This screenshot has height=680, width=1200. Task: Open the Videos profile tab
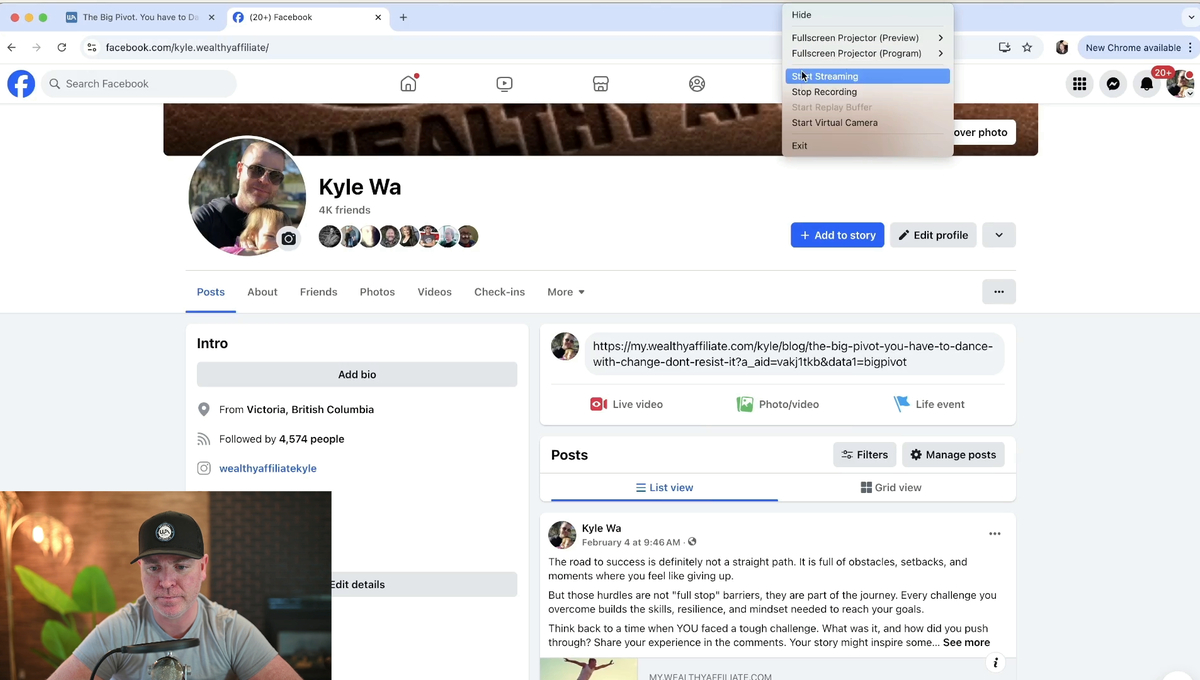(x=434, y=292)
